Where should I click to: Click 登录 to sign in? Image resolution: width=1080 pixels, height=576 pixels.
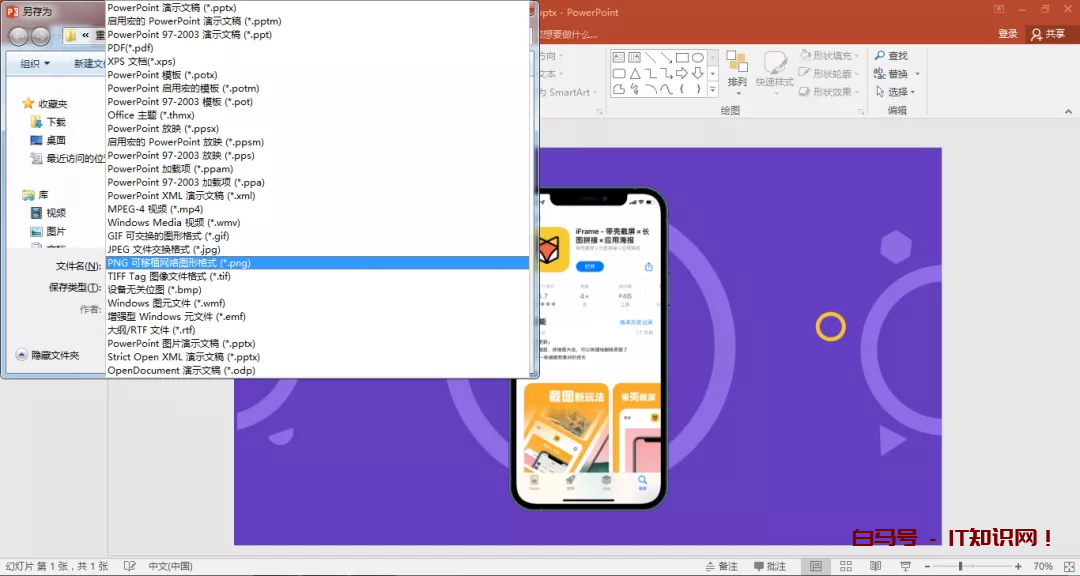coord(1007,34)
